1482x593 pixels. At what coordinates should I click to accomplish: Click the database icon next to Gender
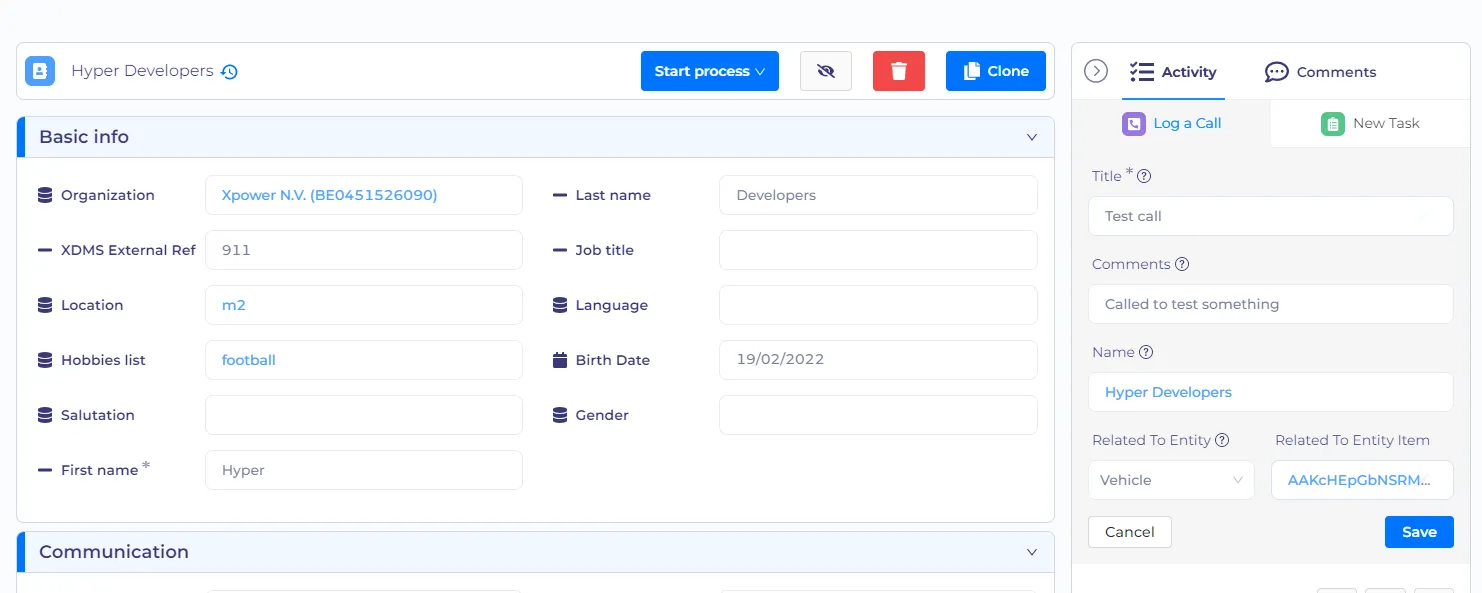[560, 415]
